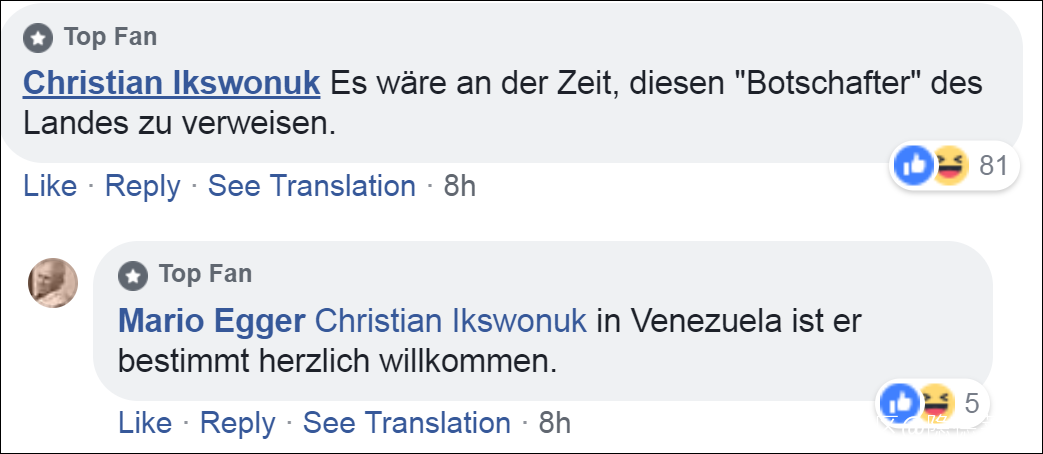Open Christian Ikswonuk's profile from the comment author name

pyautogui.click(x=171, y=83)
